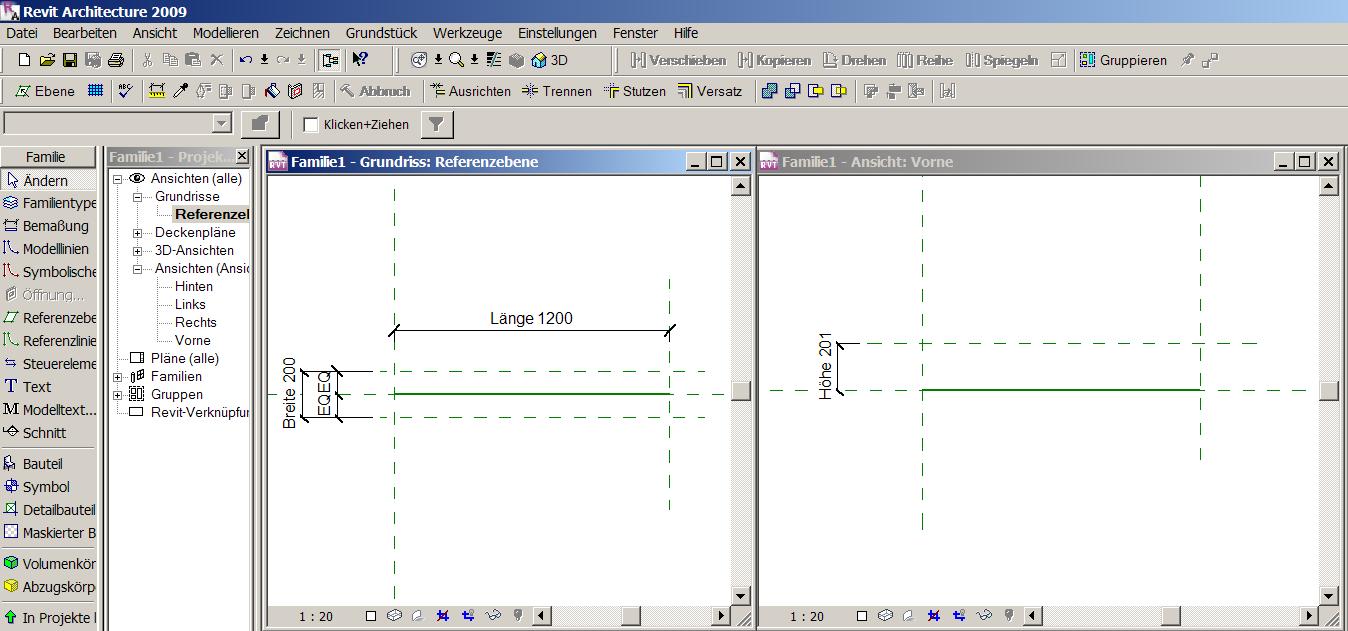1348x631 pixels.
Task: Click the detail level icon in Ansicht Vorne view bar
Action: pyautogui.click(x=861, y=616)
